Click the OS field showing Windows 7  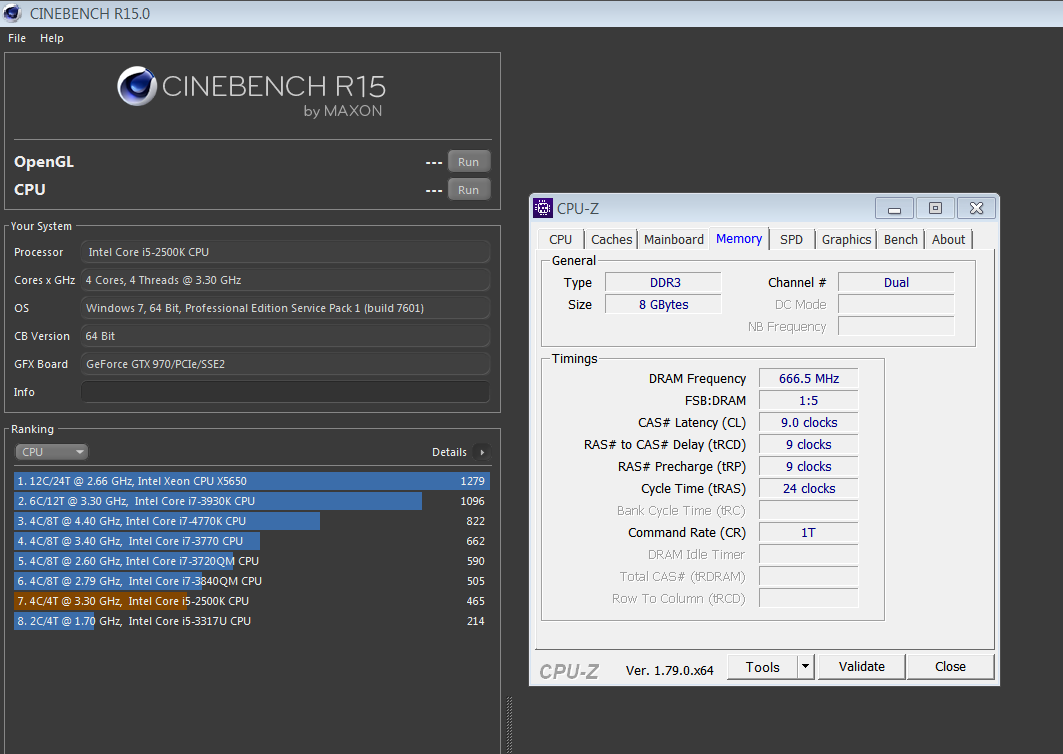pyautogui.click(x=285, y=308)
